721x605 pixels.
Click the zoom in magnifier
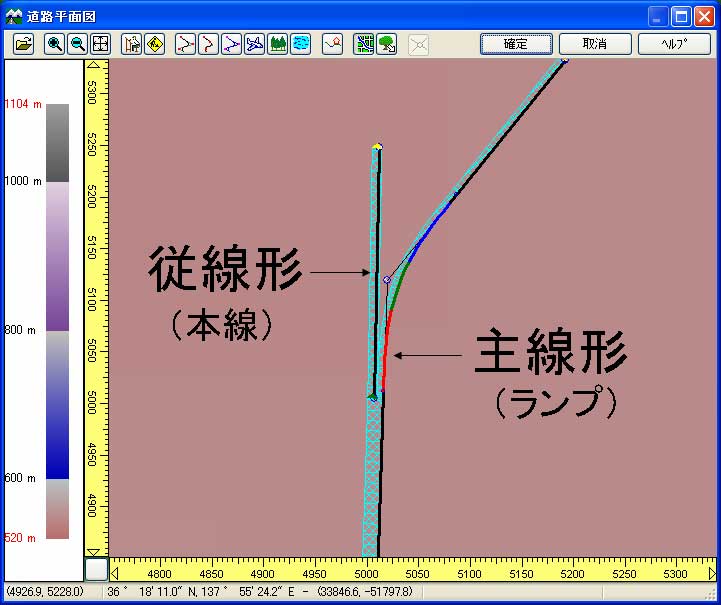55,44
